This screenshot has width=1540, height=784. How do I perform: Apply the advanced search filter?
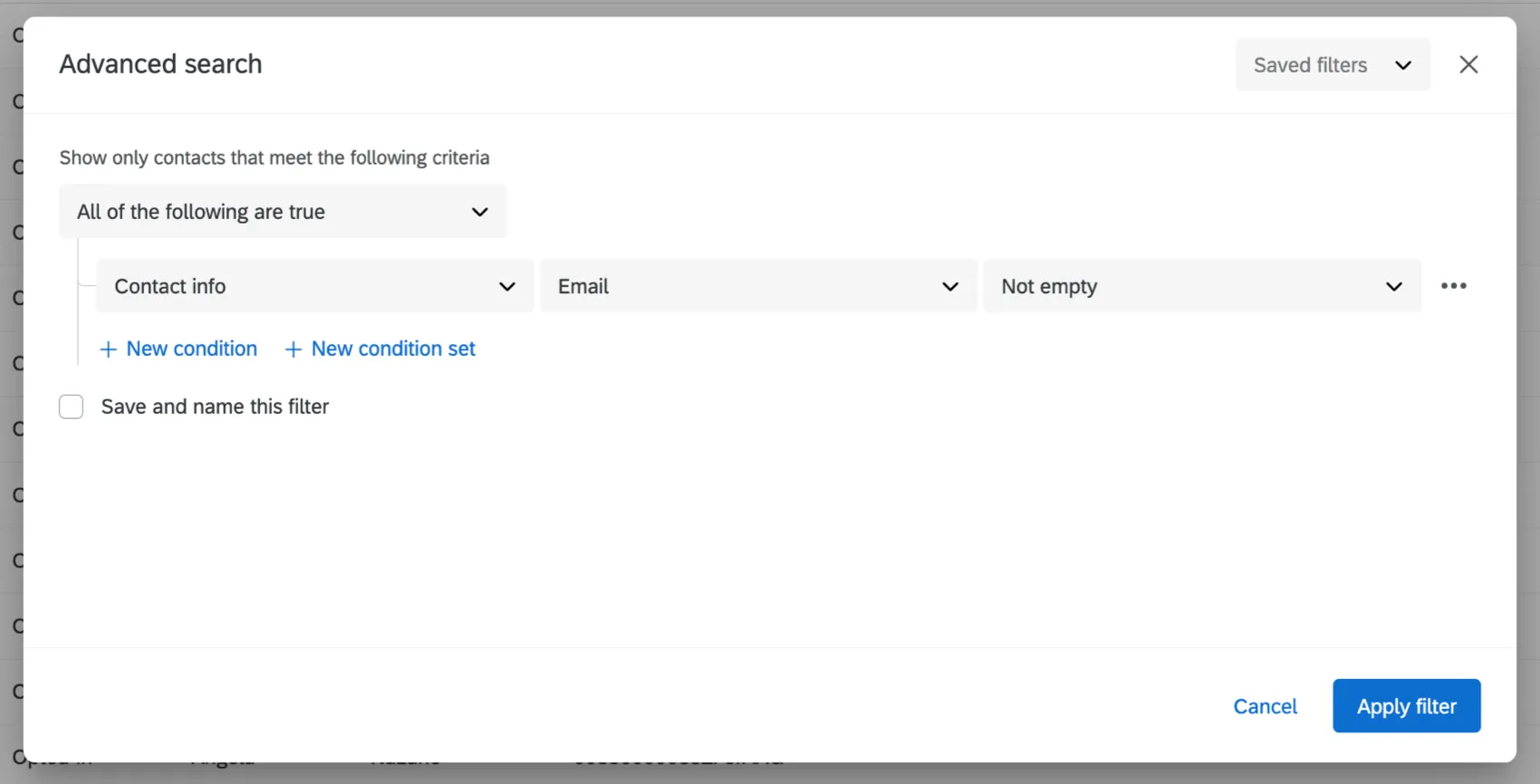click(x=1406, y=706)
